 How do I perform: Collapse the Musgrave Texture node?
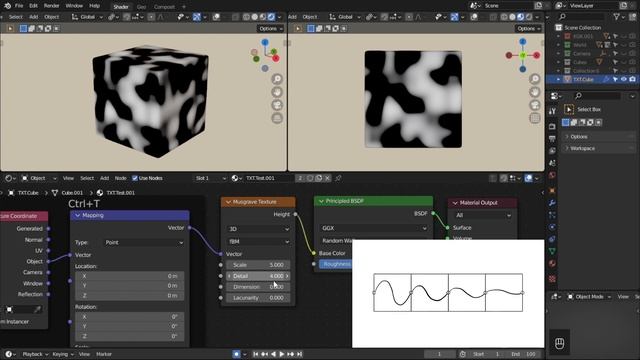228,202
